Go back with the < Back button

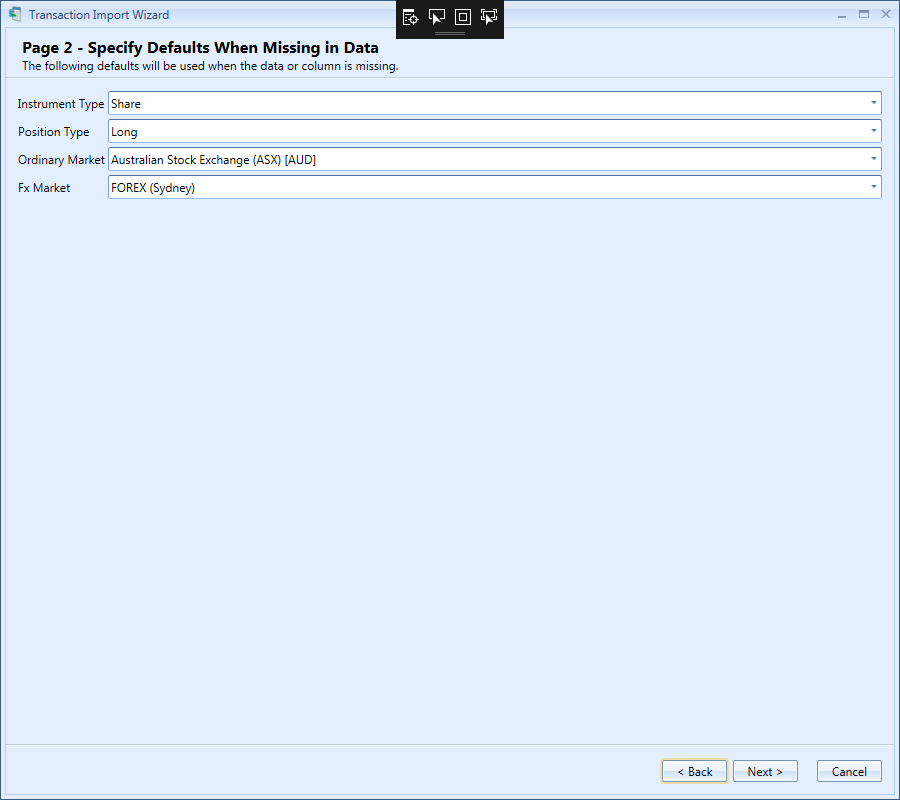pyautogui.click(x=695, y=771)
